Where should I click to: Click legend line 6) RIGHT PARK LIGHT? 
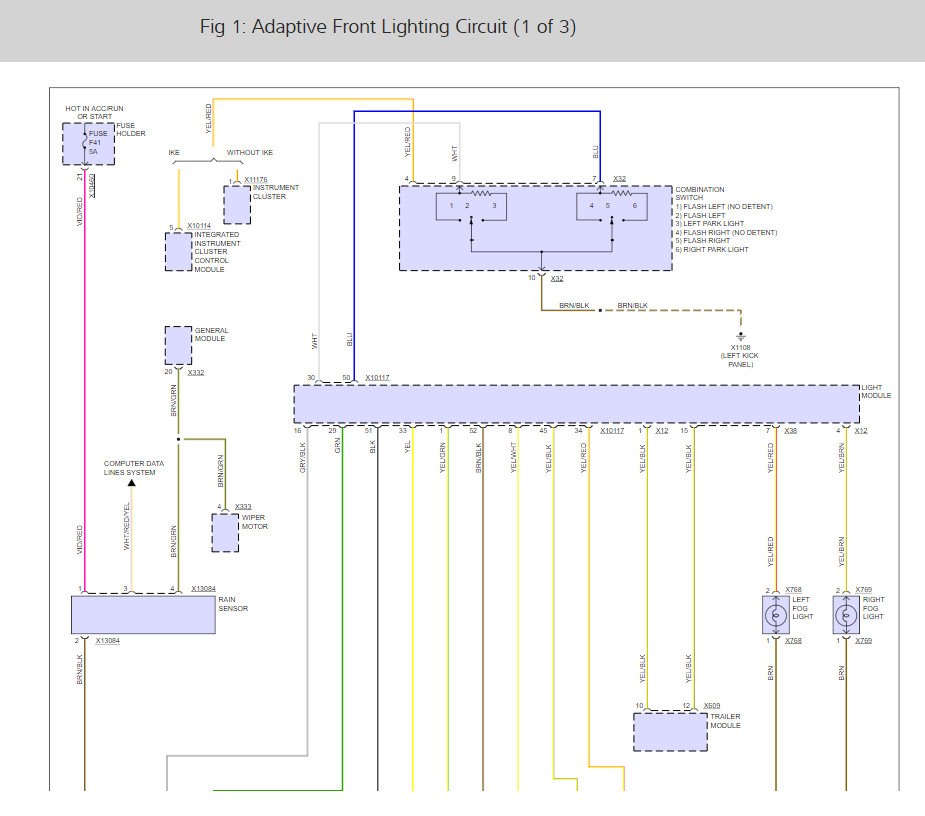pos(711,250)
